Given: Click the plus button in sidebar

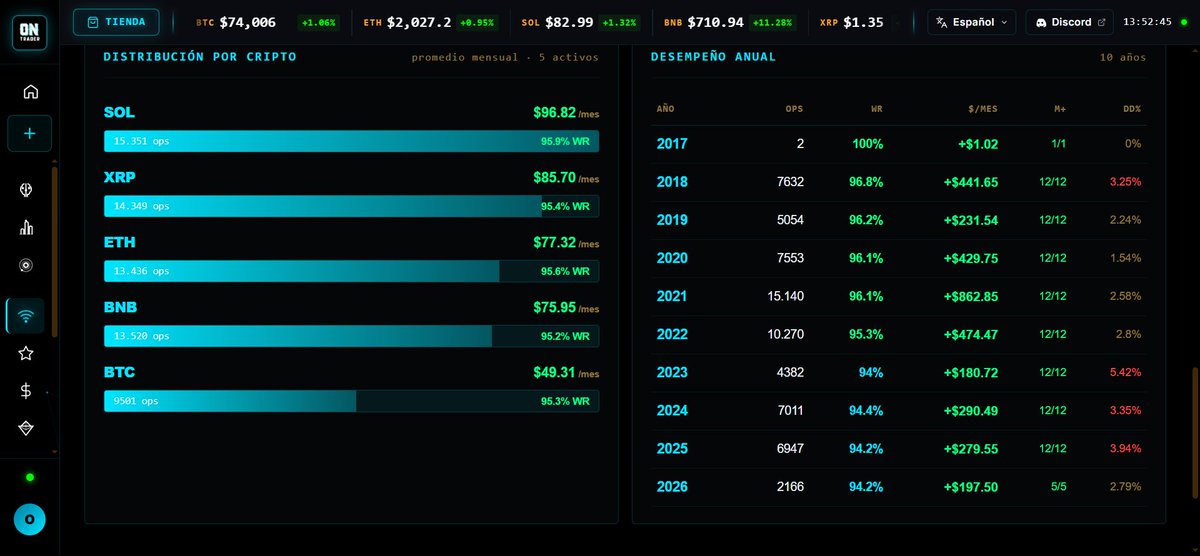Looking at the screenshot, I should 29,133.
